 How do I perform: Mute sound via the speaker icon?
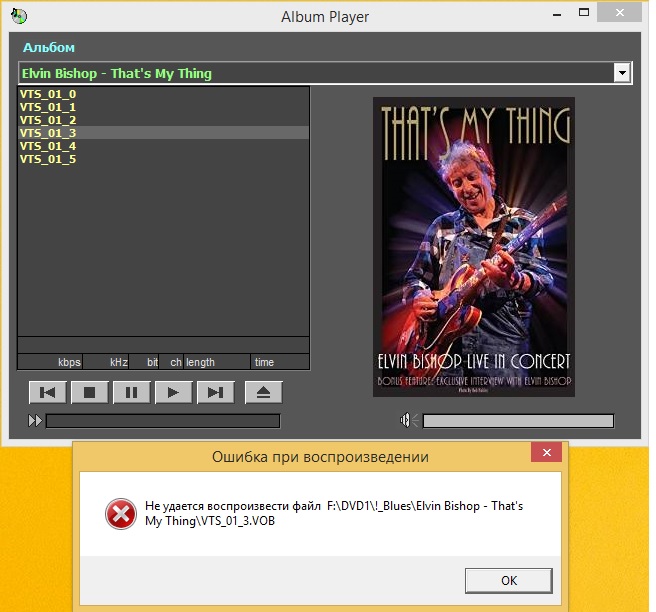(408, 420)
